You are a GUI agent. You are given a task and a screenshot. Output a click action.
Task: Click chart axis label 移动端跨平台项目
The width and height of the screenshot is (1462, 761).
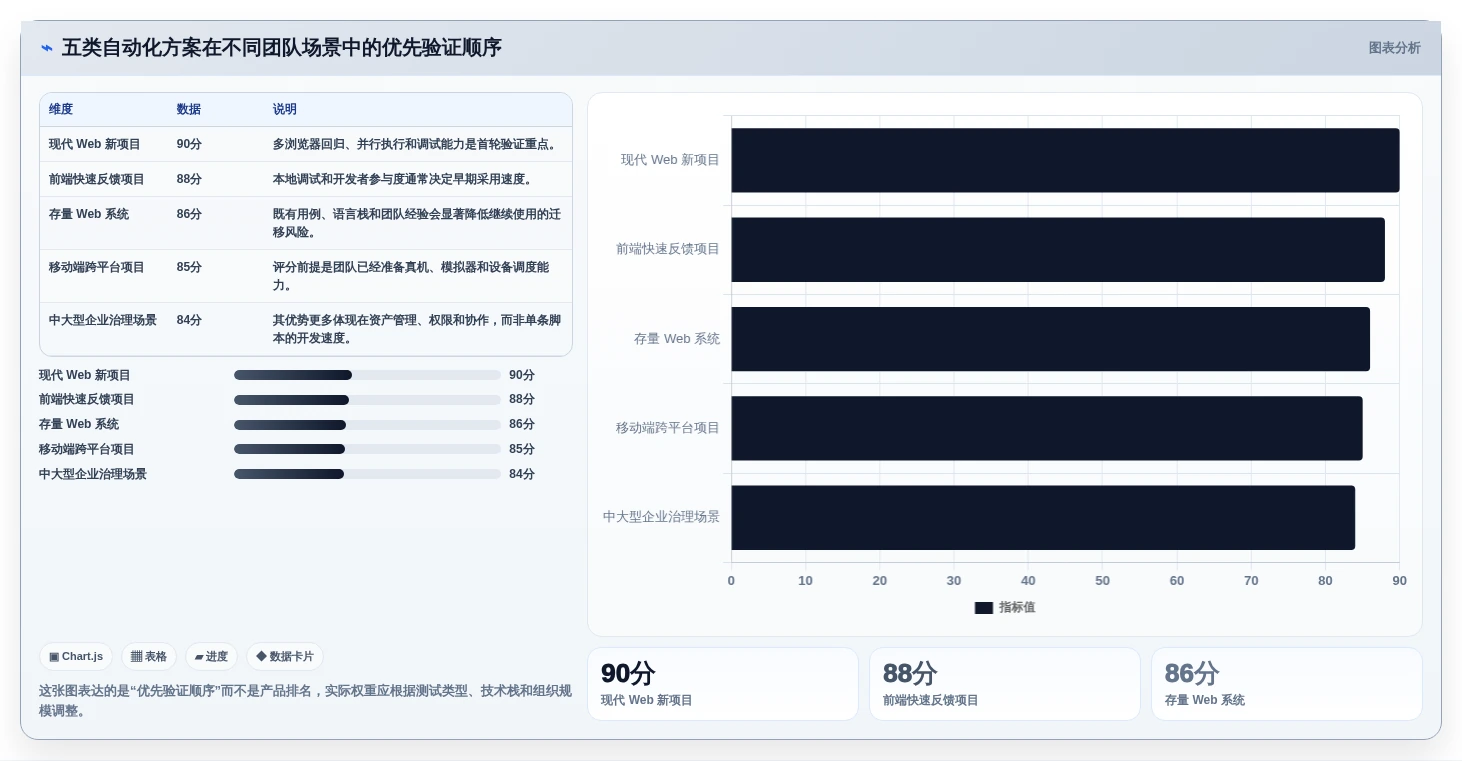tap(668, 428)
